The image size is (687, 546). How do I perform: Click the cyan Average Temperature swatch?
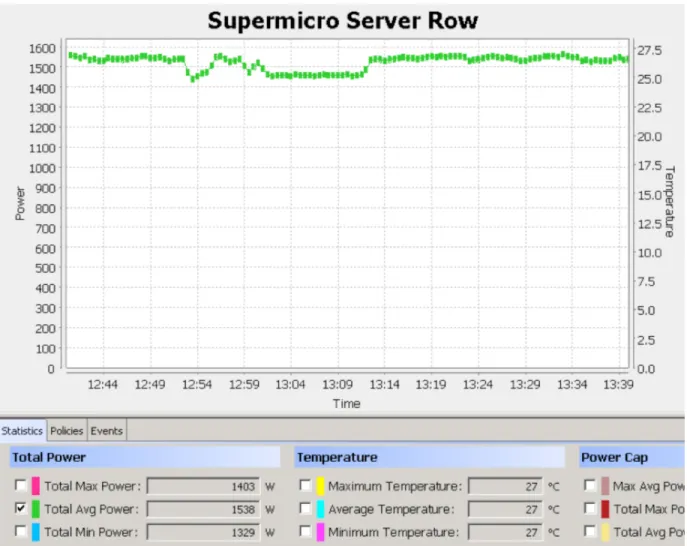pos(320,509)
